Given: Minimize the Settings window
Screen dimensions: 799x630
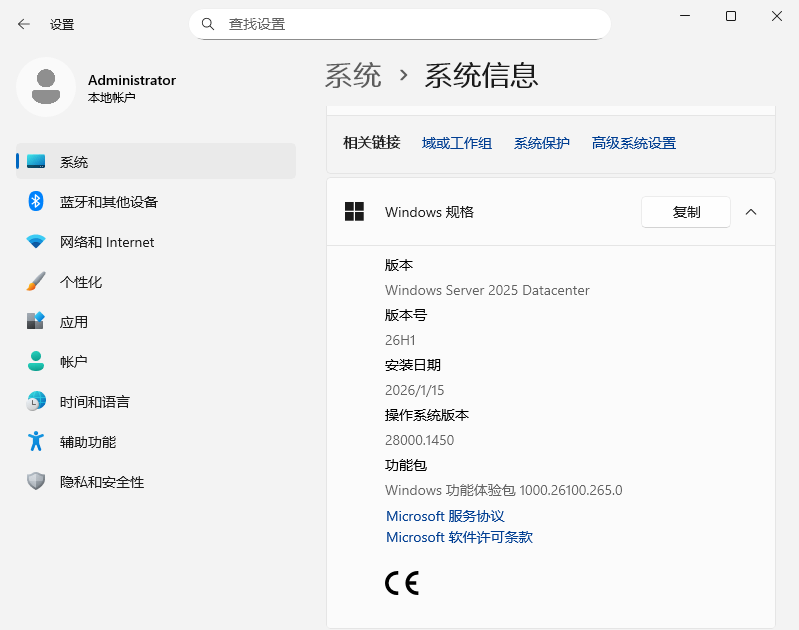Looking at the screenshot, I should [685, 16].
